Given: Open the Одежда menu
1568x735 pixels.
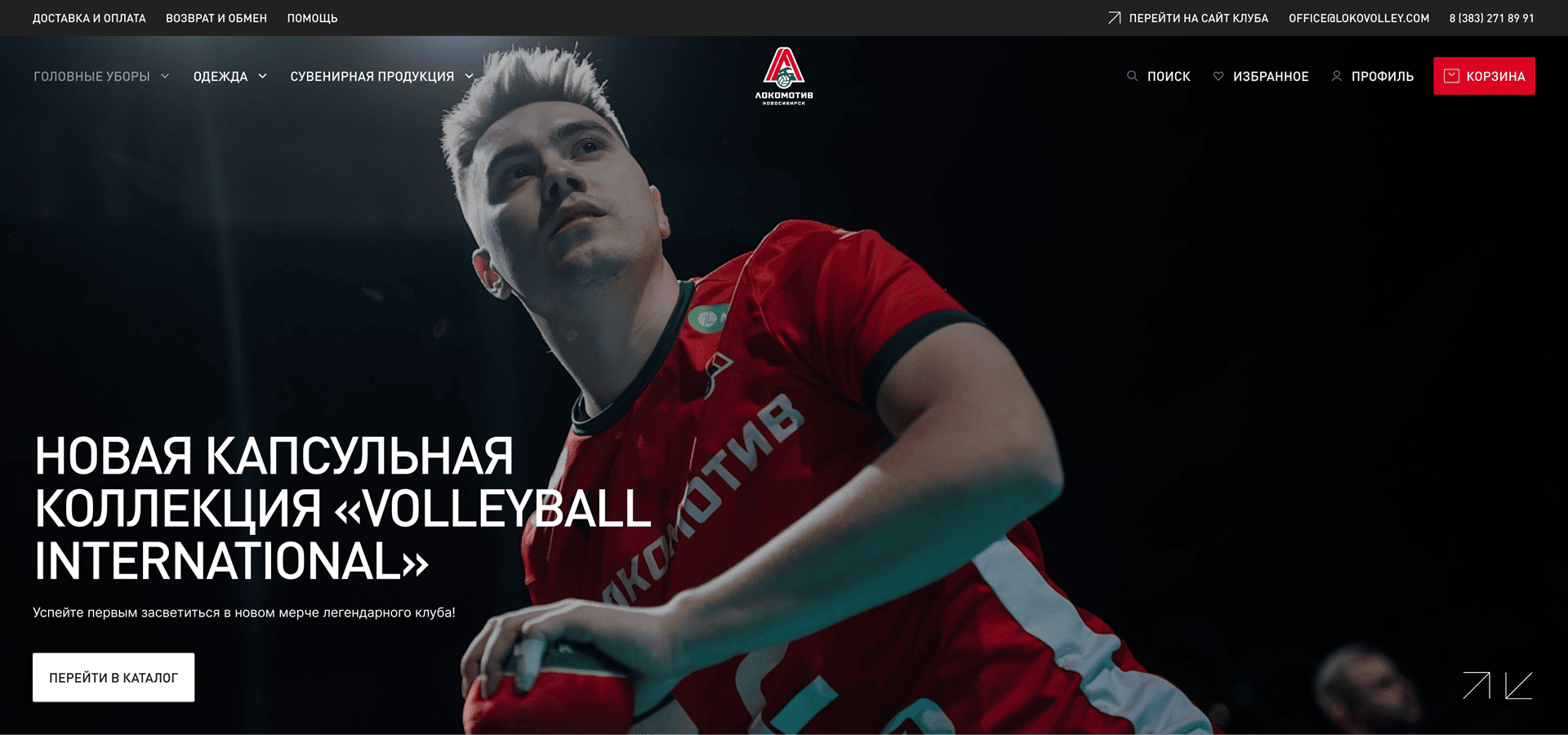Looking at the screenshot, I should 220,76.
